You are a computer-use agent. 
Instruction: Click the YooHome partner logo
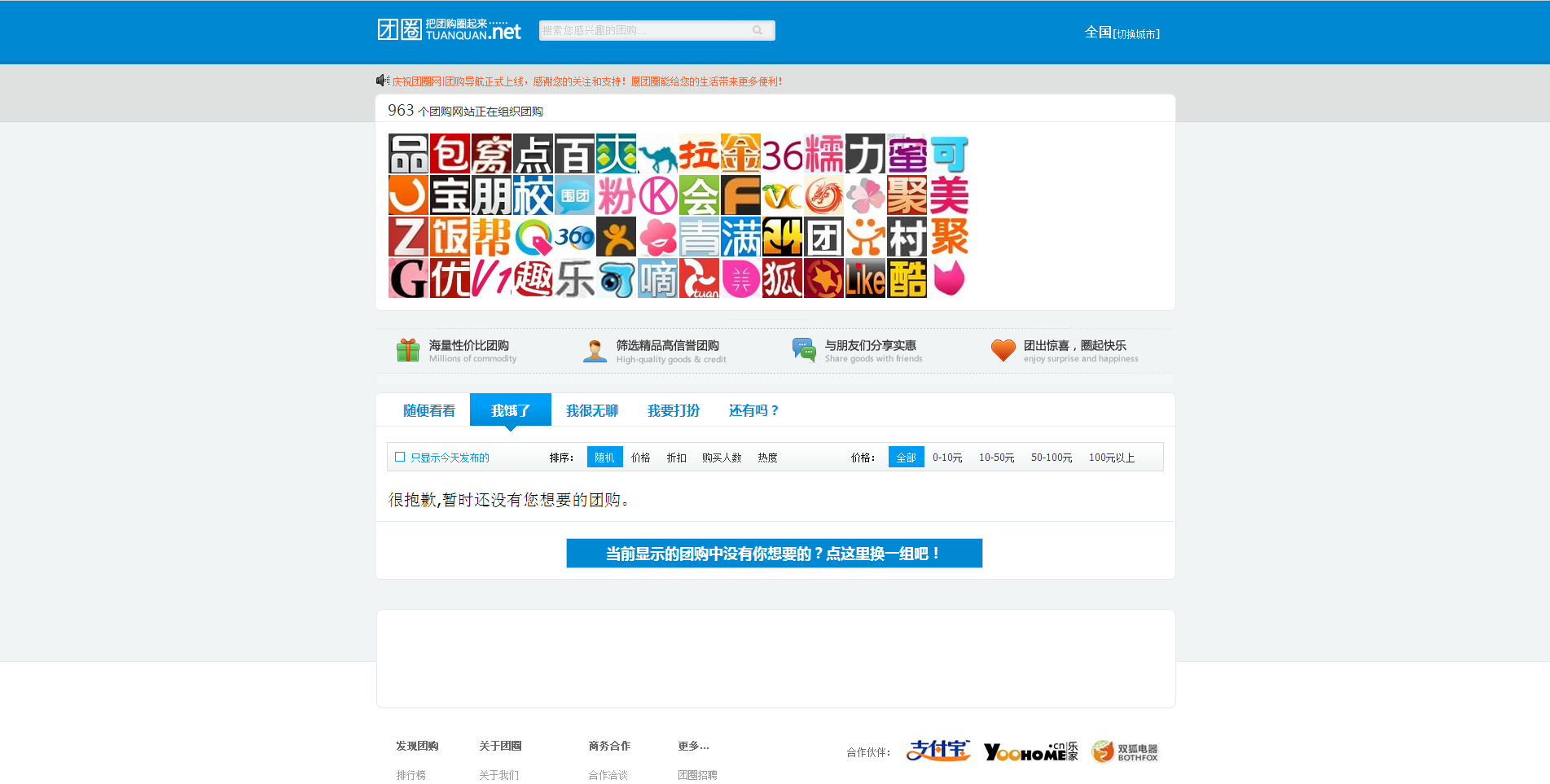[1031, 751]
